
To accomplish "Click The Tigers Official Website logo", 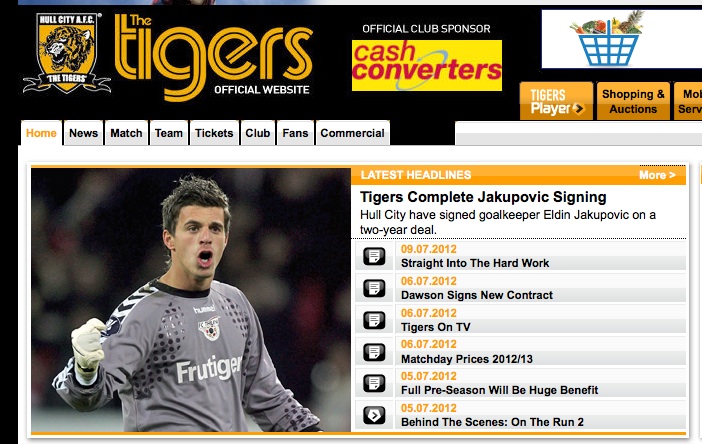I will click(214, 56).
